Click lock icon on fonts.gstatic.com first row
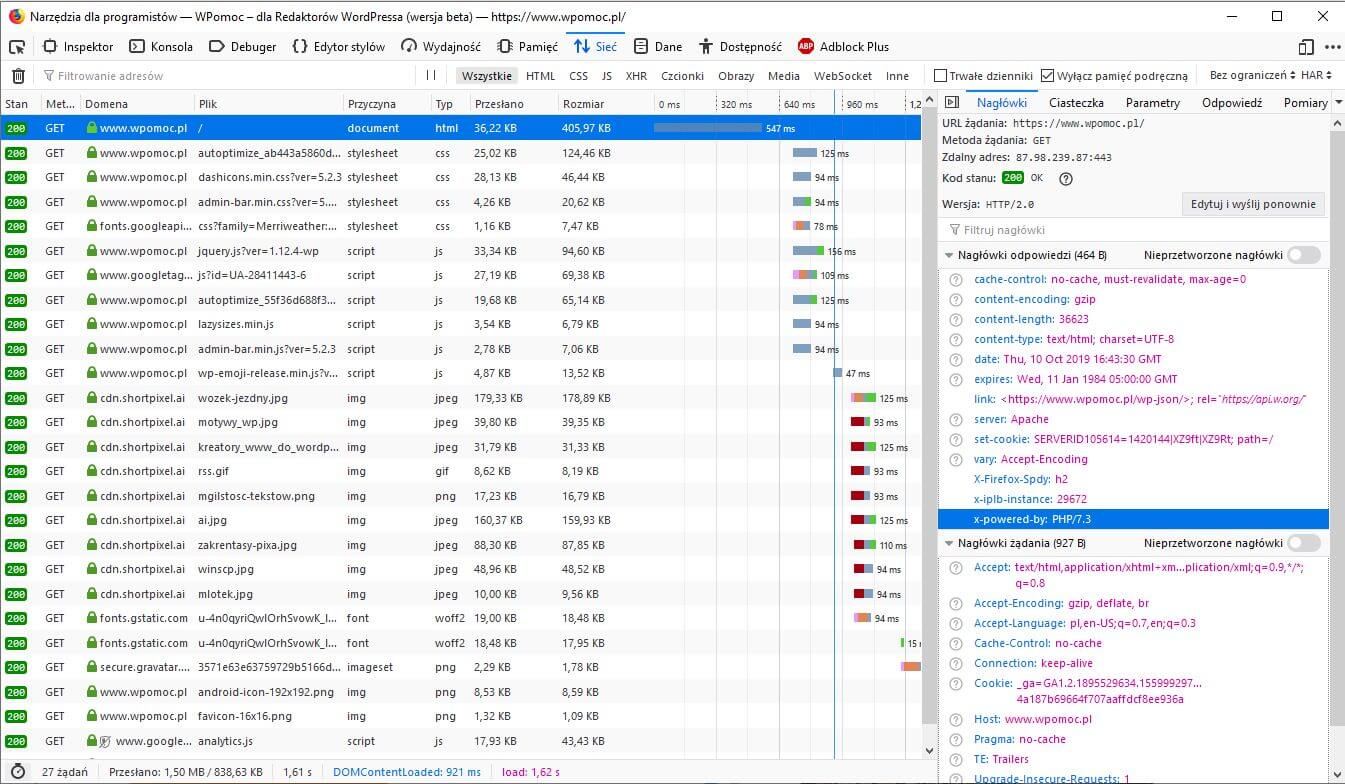The height and width of the screenshot is (784, 1345). pos(92,619)
